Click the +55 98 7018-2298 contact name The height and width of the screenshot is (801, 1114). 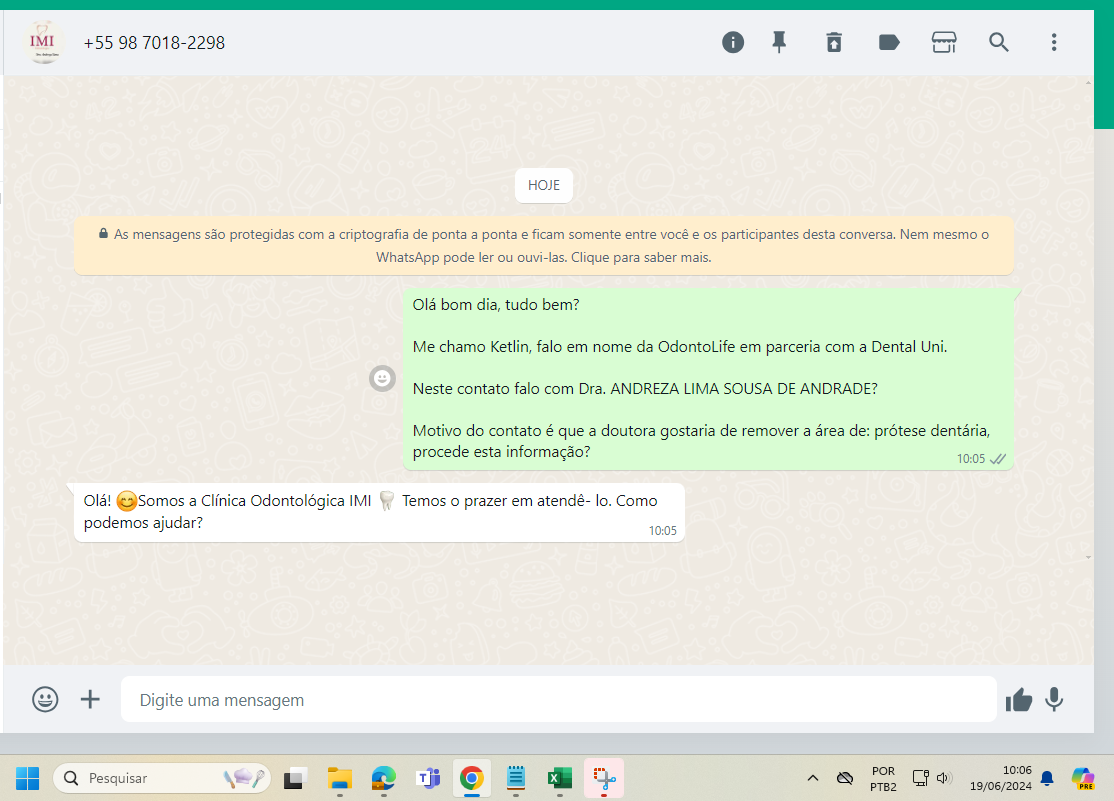pos(154,43)
